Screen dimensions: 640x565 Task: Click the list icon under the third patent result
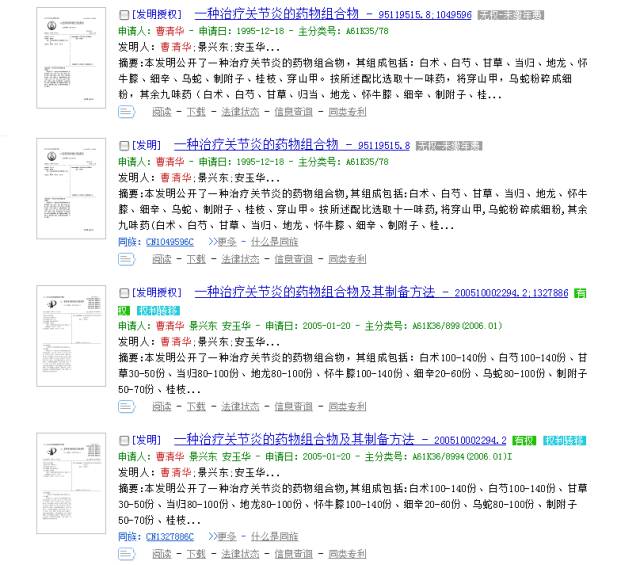(x=126, y=406)
